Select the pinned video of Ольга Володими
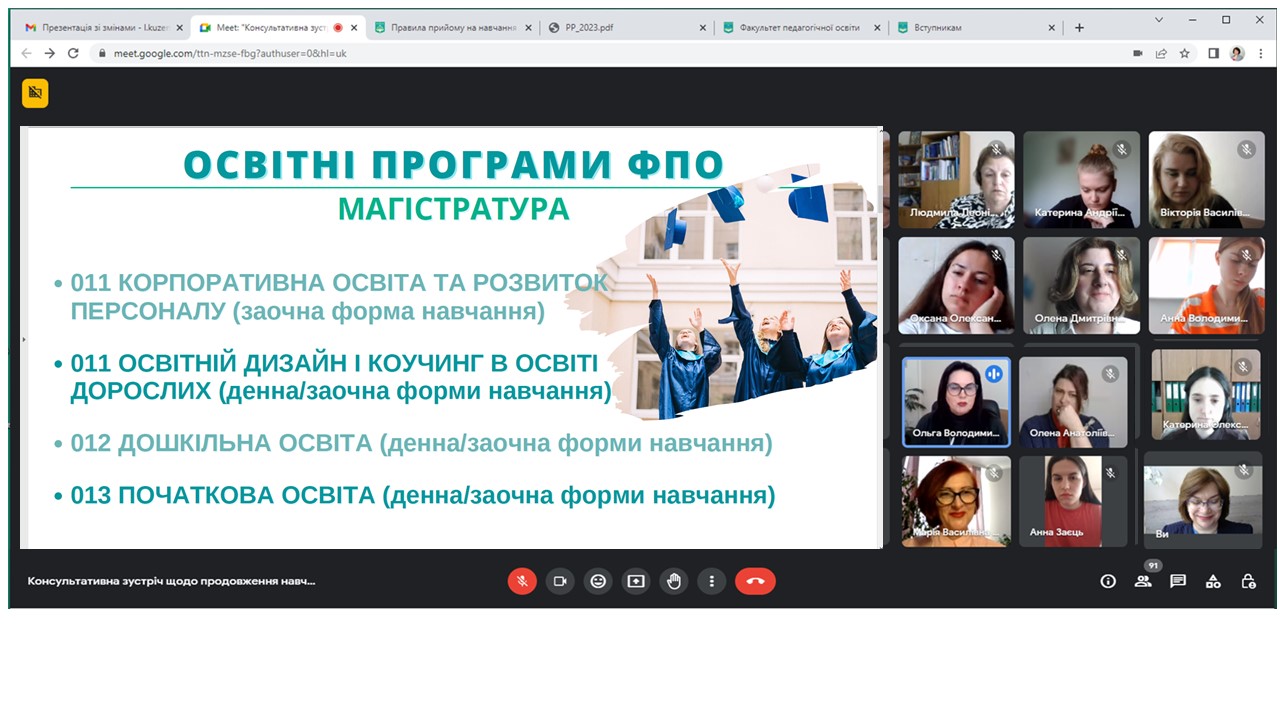Image resolution: width=1280 pixels, height=720 pixels. point(955,398)
